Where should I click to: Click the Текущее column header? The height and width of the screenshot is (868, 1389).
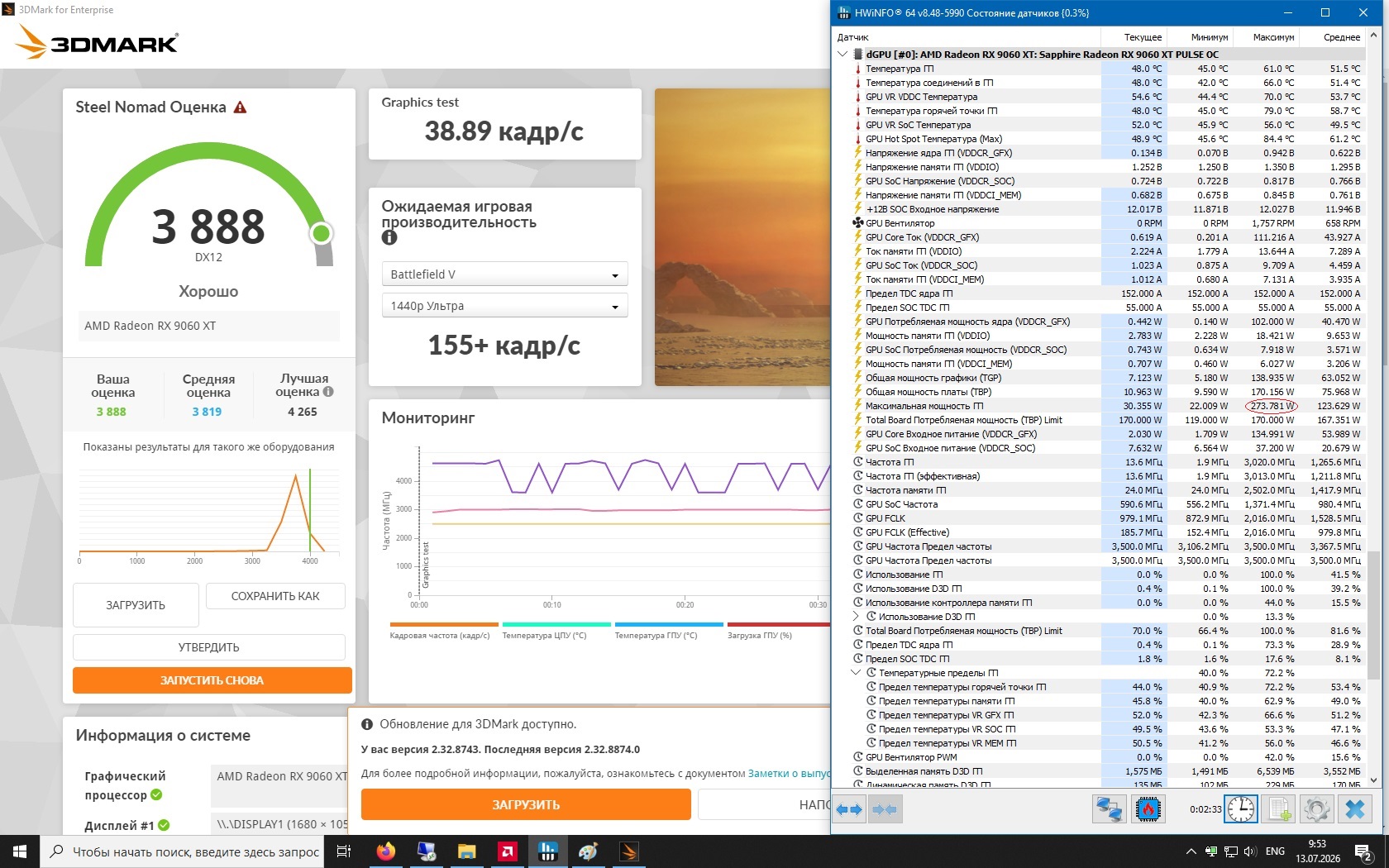point(1134,37)
